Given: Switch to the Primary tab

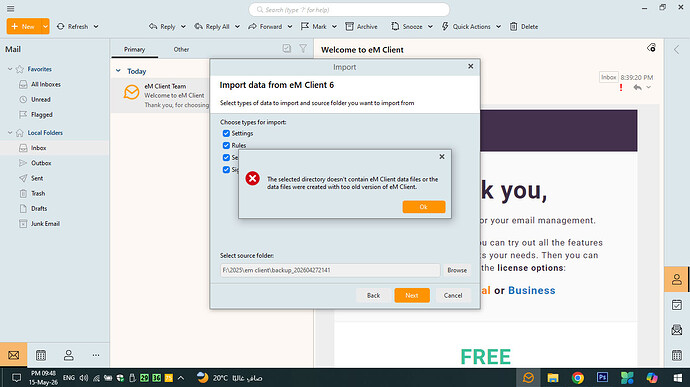Looking at the screenshot, I should tap(134, 49).
